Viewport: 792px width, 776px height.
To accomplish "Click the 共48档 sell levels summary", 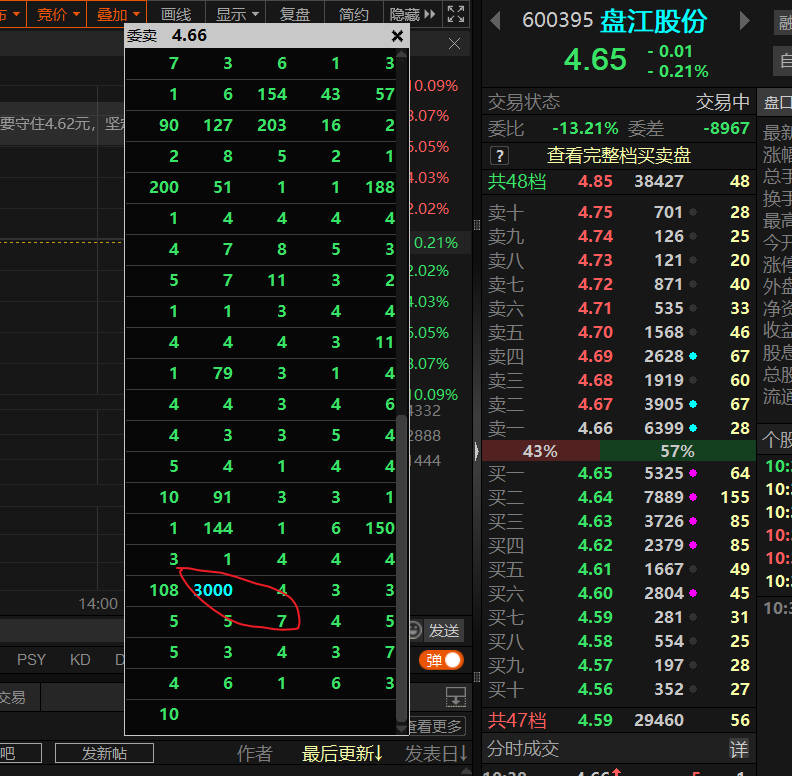I will 619,181.
